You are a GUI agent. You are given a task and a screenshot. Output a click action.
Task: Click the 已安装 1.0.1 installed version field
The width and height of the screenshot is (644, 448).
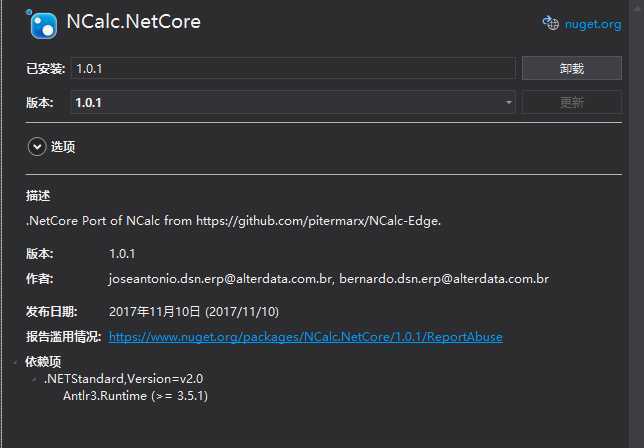[293, 69]
